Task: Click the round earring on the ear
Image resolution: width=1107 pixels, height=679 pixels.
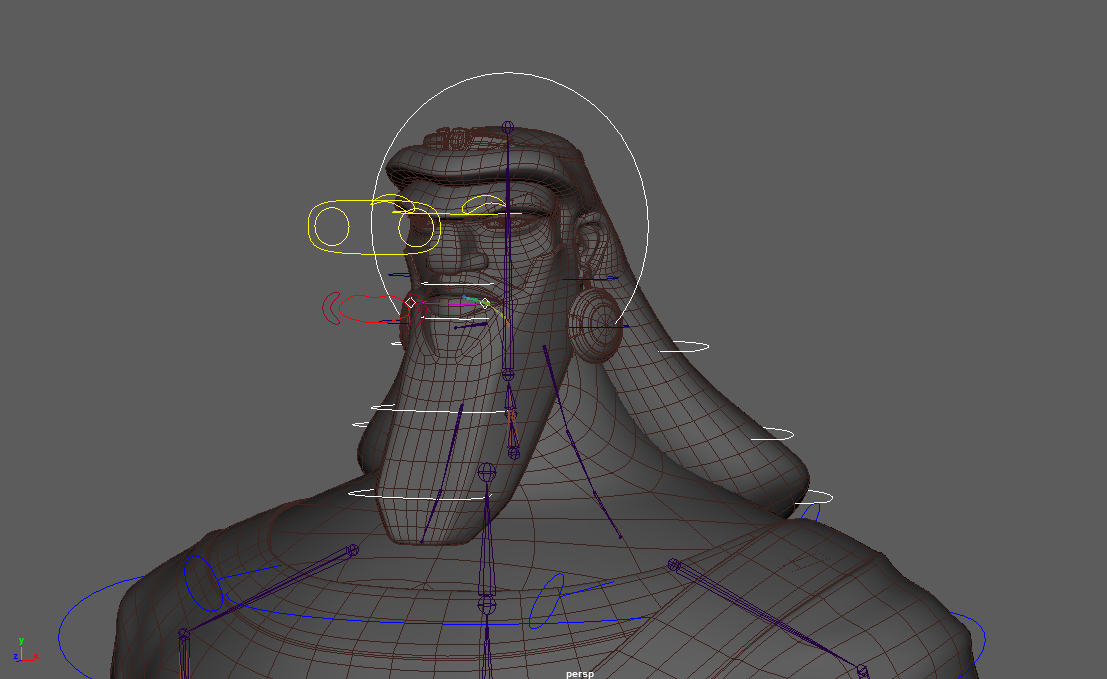Action: pos(597,321)
